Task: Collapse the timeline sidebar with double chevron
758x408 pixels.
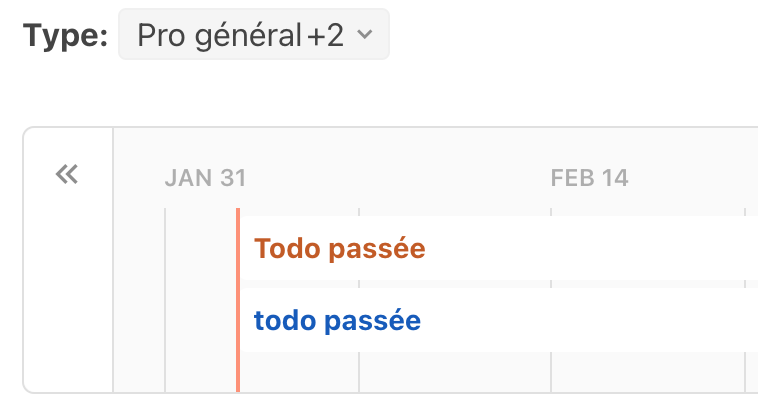Action: coord(67,175)
